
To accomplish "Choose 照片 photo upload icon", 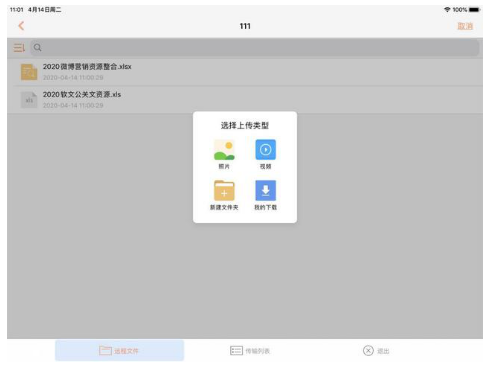I will [x=224, y=150].
